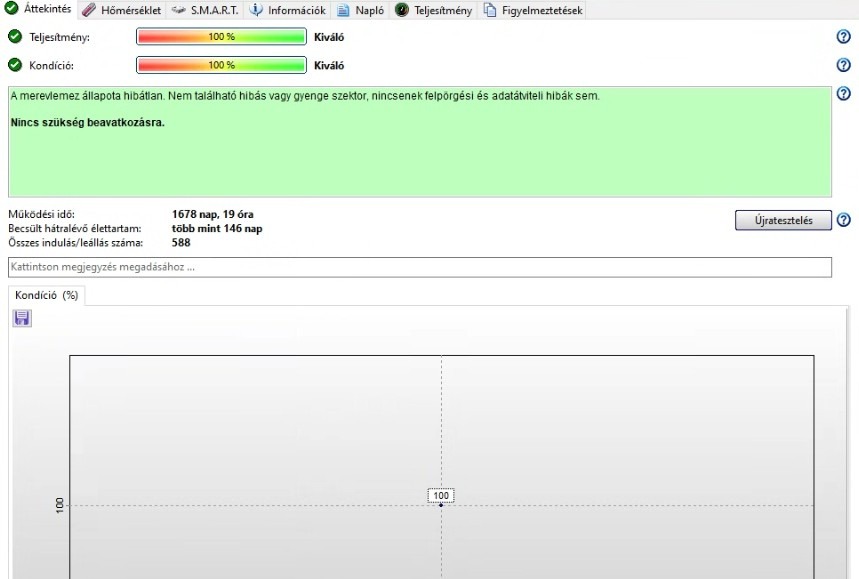Click the green checkmark next to Kondíció

point(15,65)
